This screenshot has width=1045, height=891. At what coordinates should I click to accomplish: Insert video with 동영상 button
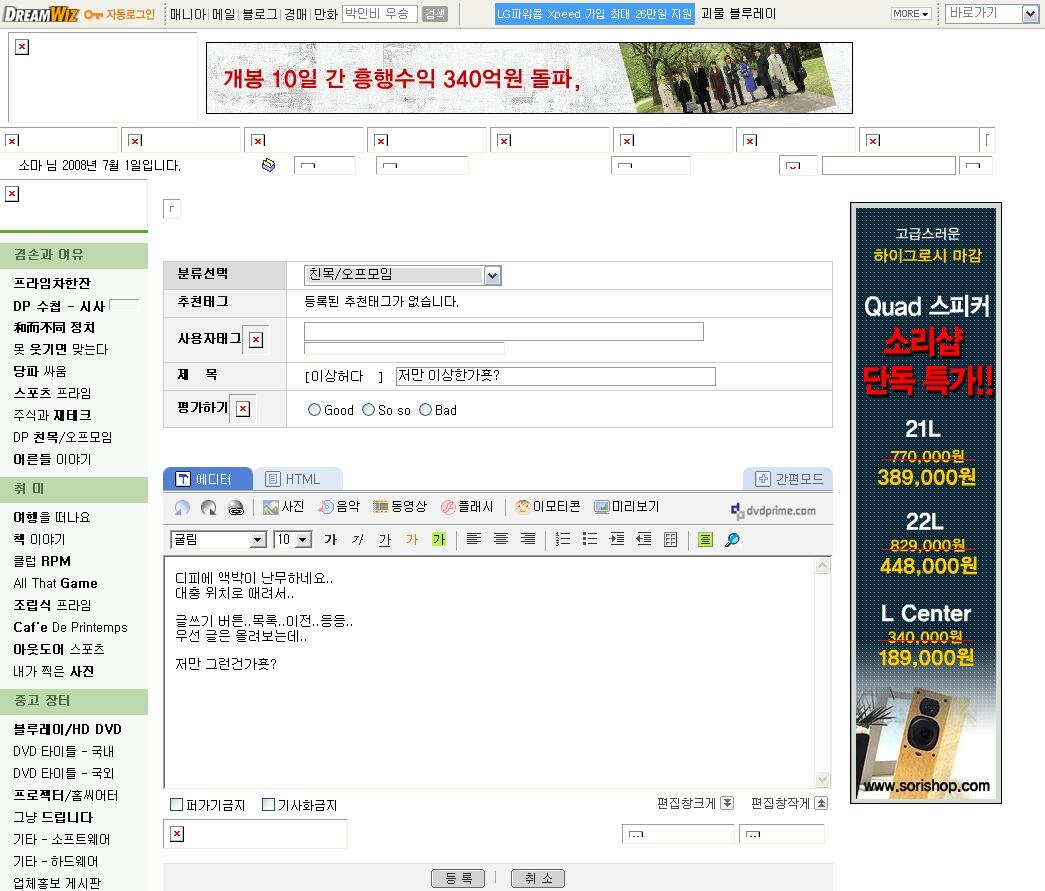click(x=399, y=508)
